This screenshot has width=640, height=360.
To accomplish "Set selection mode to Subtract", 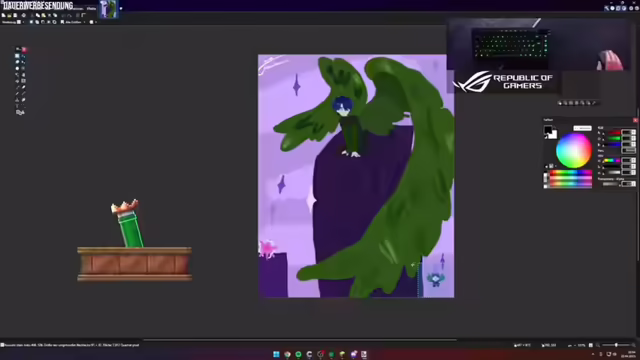I will (43, 22).
